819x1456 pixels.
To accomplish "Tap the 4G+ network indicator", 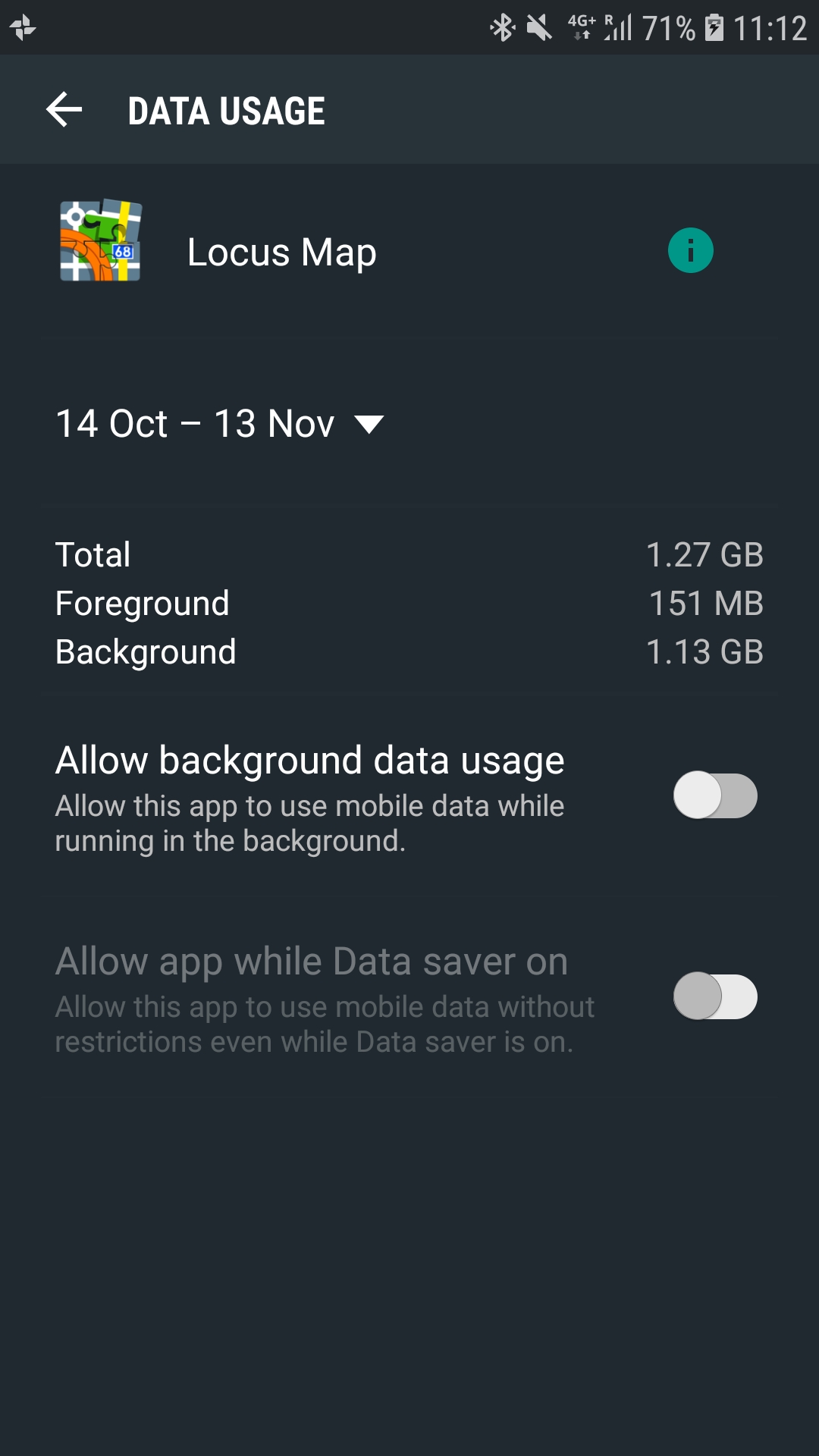I will 582,27.
